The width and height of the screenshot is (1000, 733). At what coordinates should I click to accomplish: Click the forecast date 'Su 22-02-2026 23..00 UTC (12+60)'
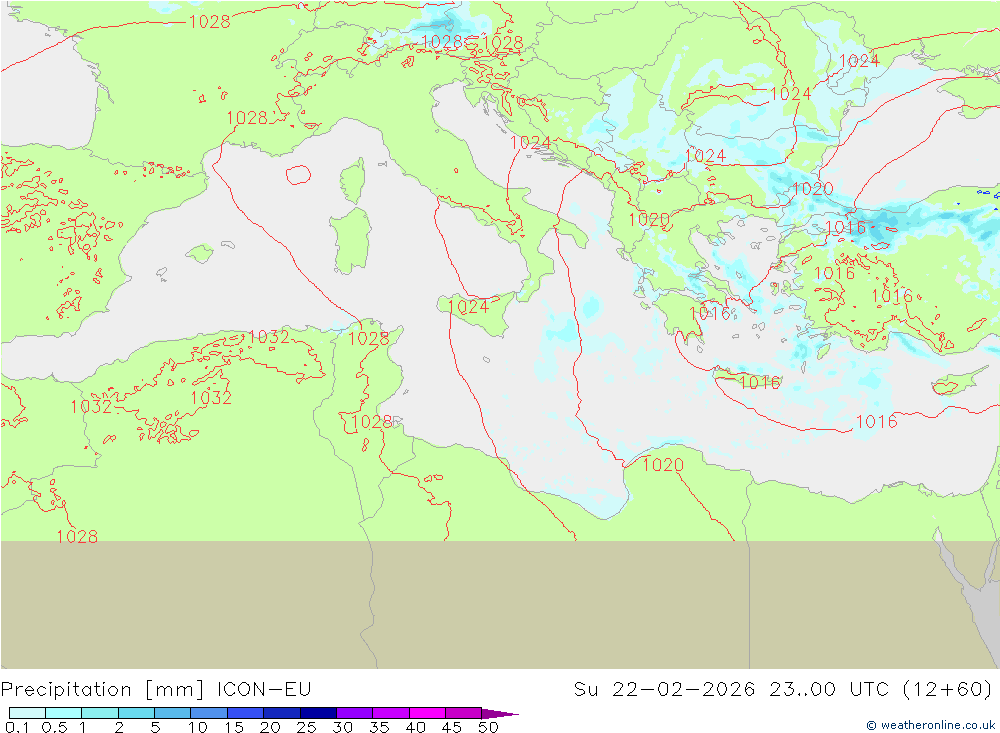coord(783,690)
